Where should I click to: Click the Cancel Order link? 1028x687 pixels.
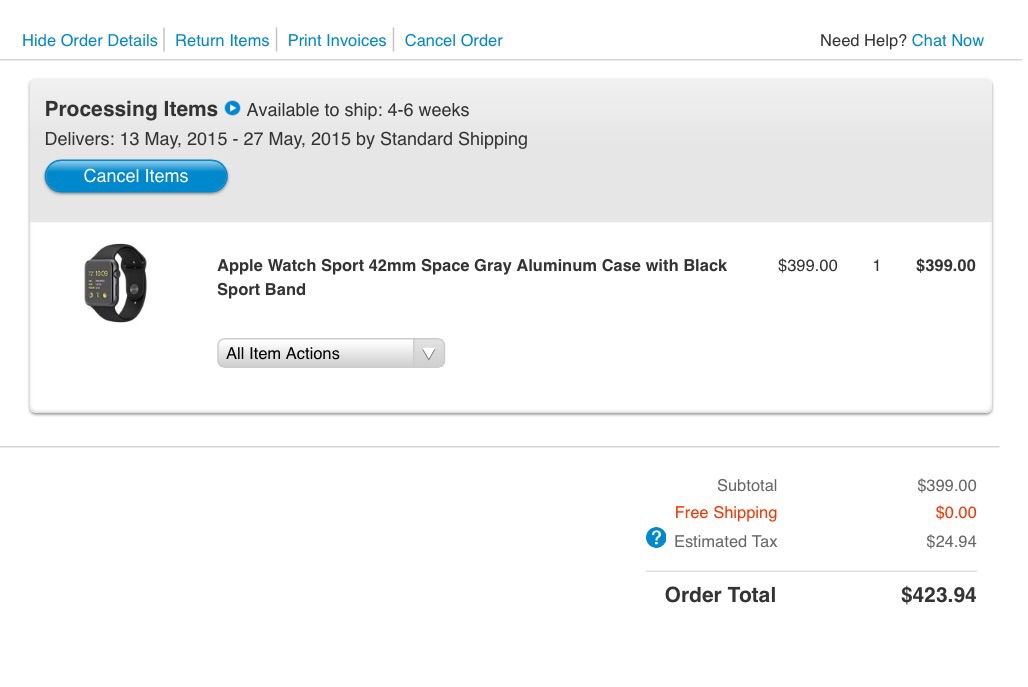[453, 41]
